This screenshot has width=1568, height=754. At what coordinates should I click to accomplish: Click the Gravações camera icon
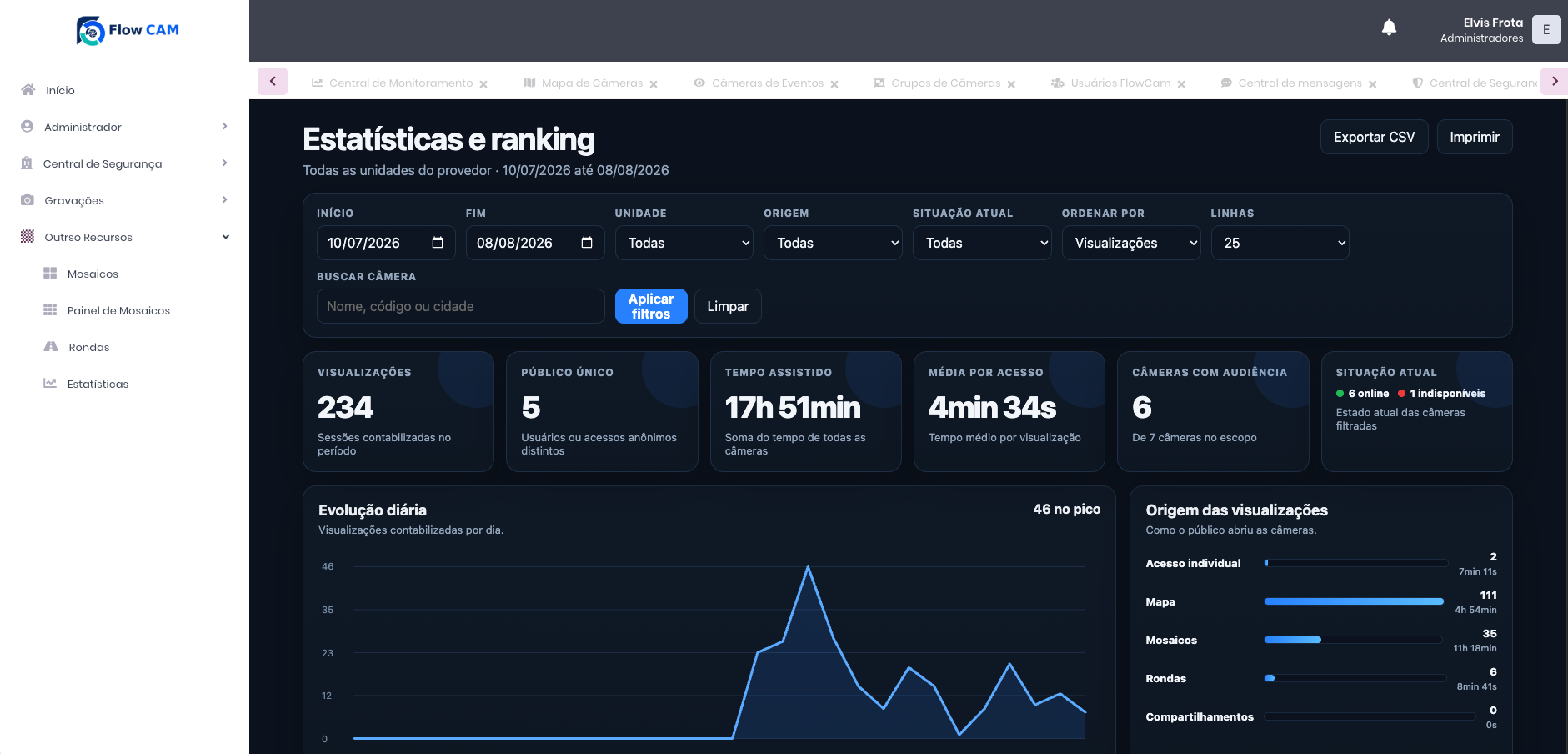tap(28, 199)
